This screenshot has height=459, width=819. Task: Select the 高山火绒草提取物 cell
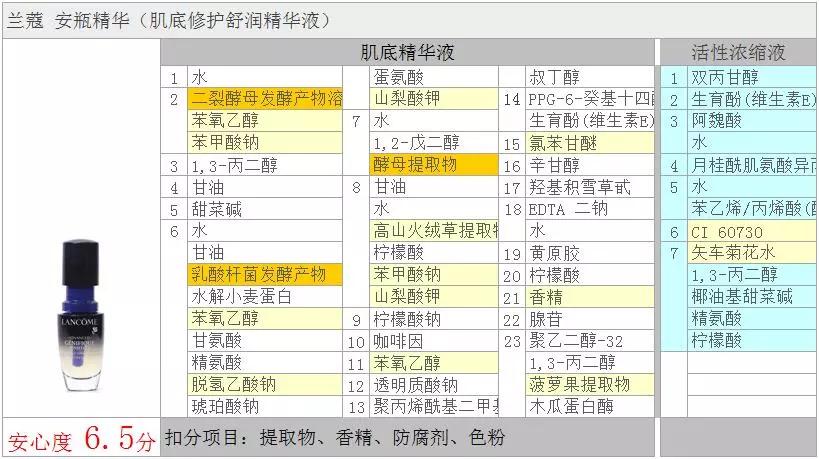point(434,230)
